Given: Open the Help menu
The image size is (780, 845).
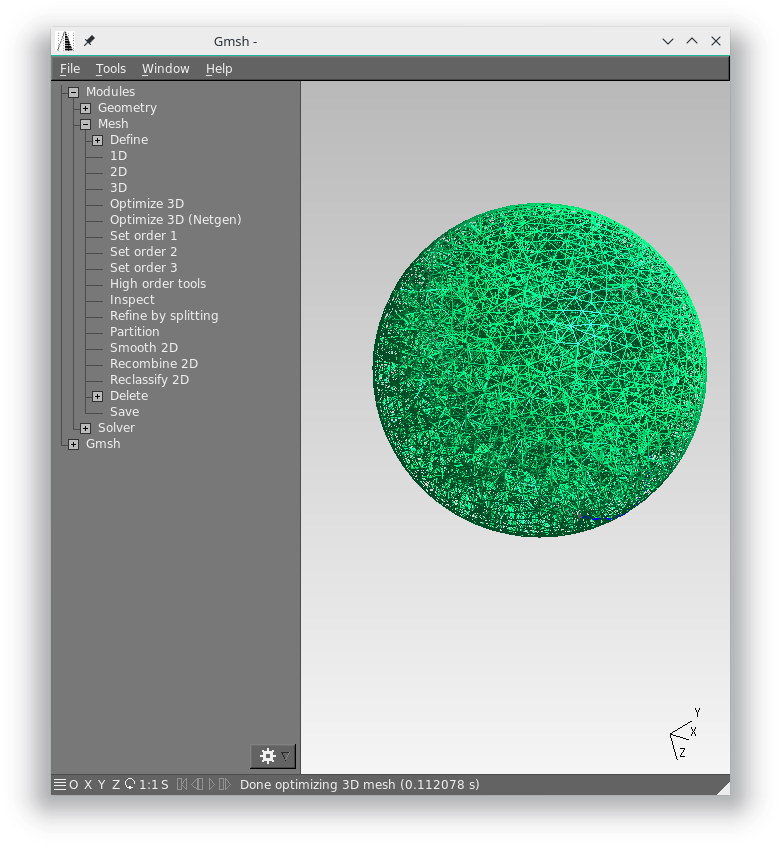Looking at the screenshot, I should click(219, 68).
